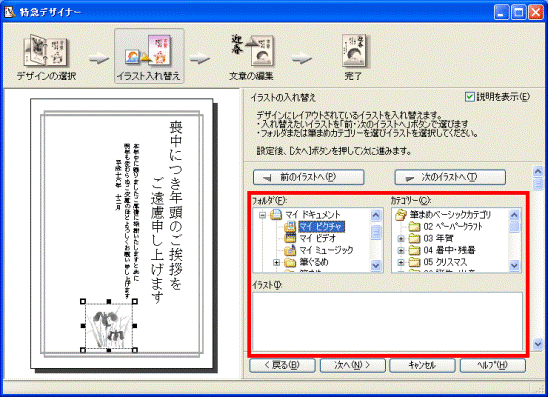Click the 特急デザイナー title bar app icon
548x397 pixels.
(10, 12)
